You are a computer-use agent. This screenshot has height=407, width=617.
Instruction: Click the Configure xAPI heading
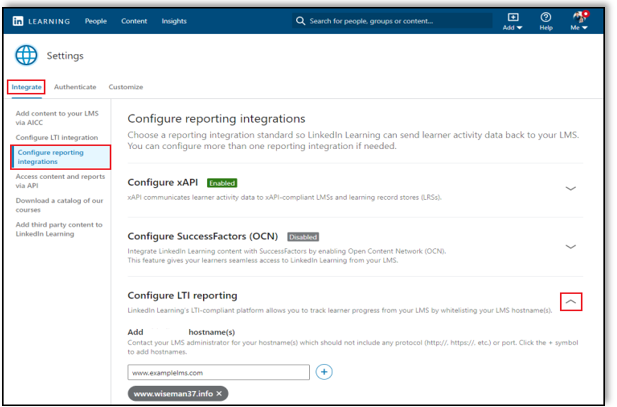pos(163,183)
